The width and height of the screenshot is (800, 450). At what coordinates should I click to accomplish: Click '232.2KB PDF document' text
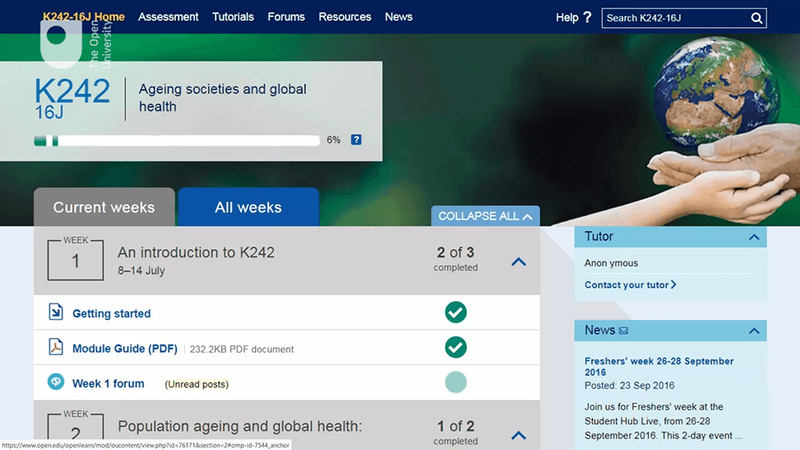point(242,349)
